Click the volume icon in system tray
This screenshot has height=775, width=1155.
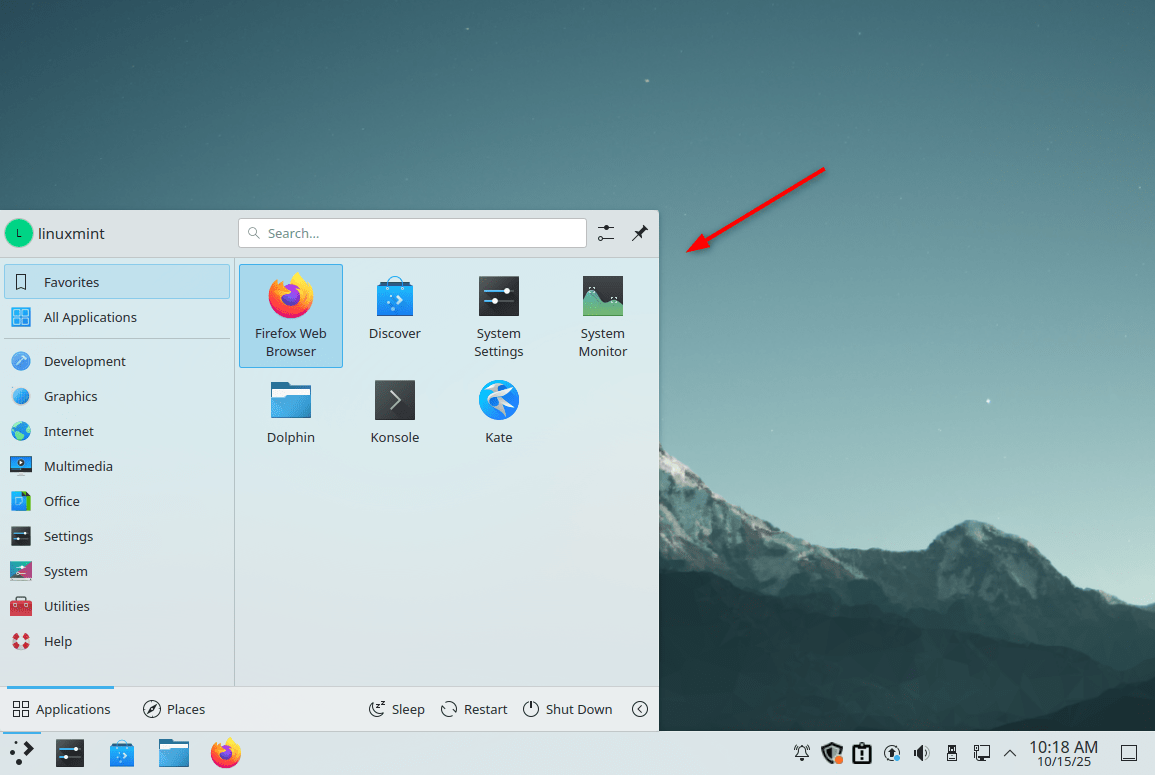(921, 753)
